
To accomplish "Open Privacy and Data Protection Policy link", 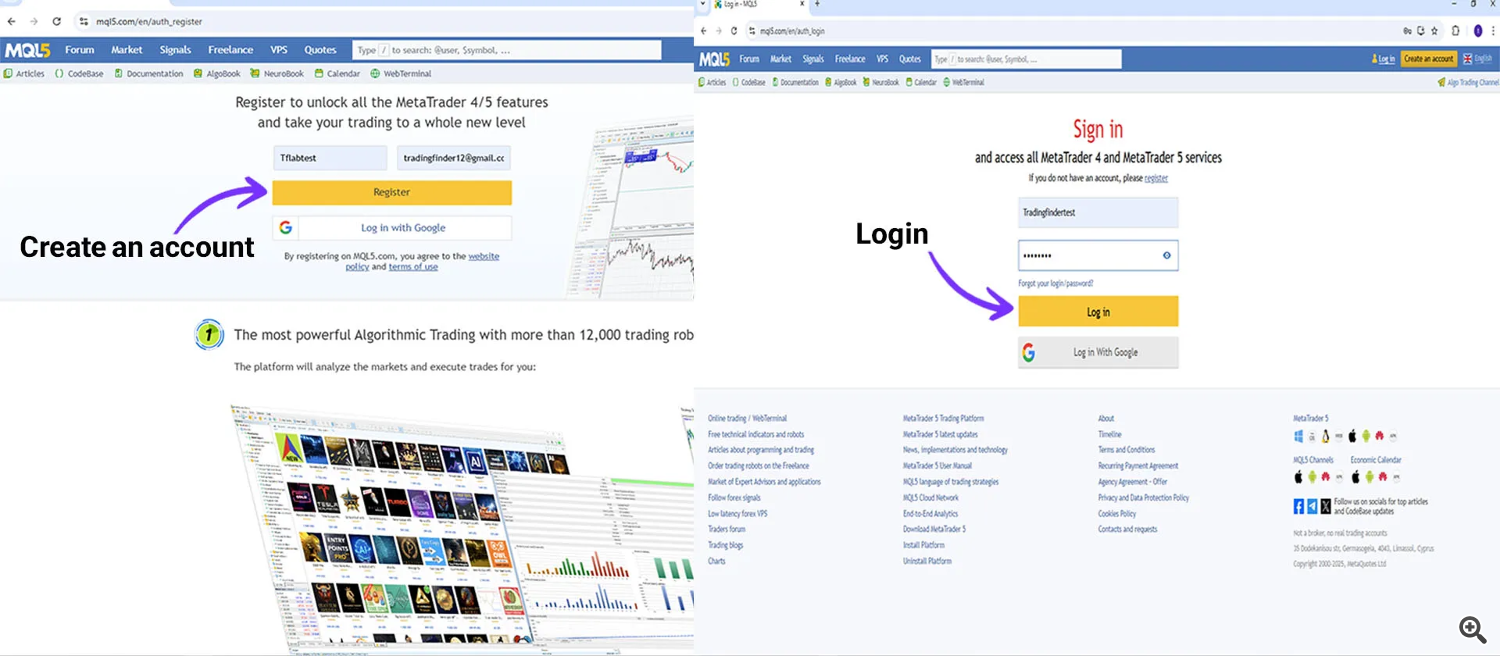I will (x=1143, y=497).
